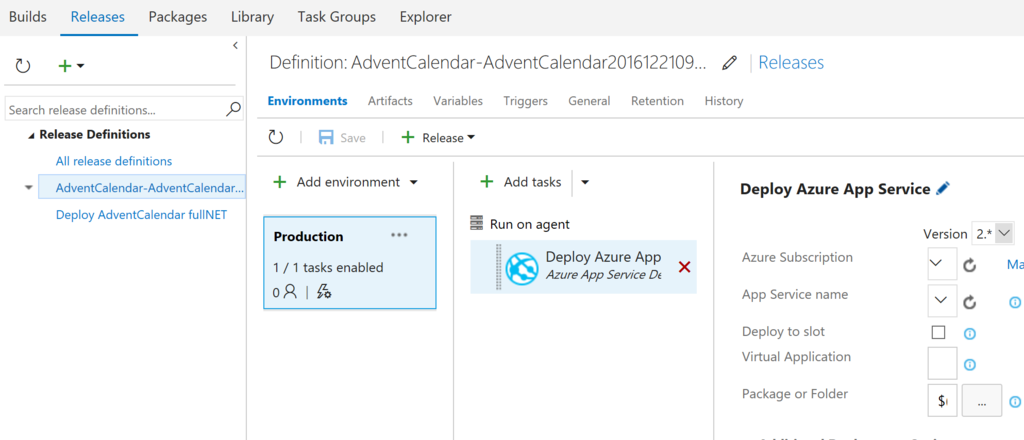Open dropdown arrow beside AdventCalendar definition
This screenshot has height=440, width=1024.
28,187
